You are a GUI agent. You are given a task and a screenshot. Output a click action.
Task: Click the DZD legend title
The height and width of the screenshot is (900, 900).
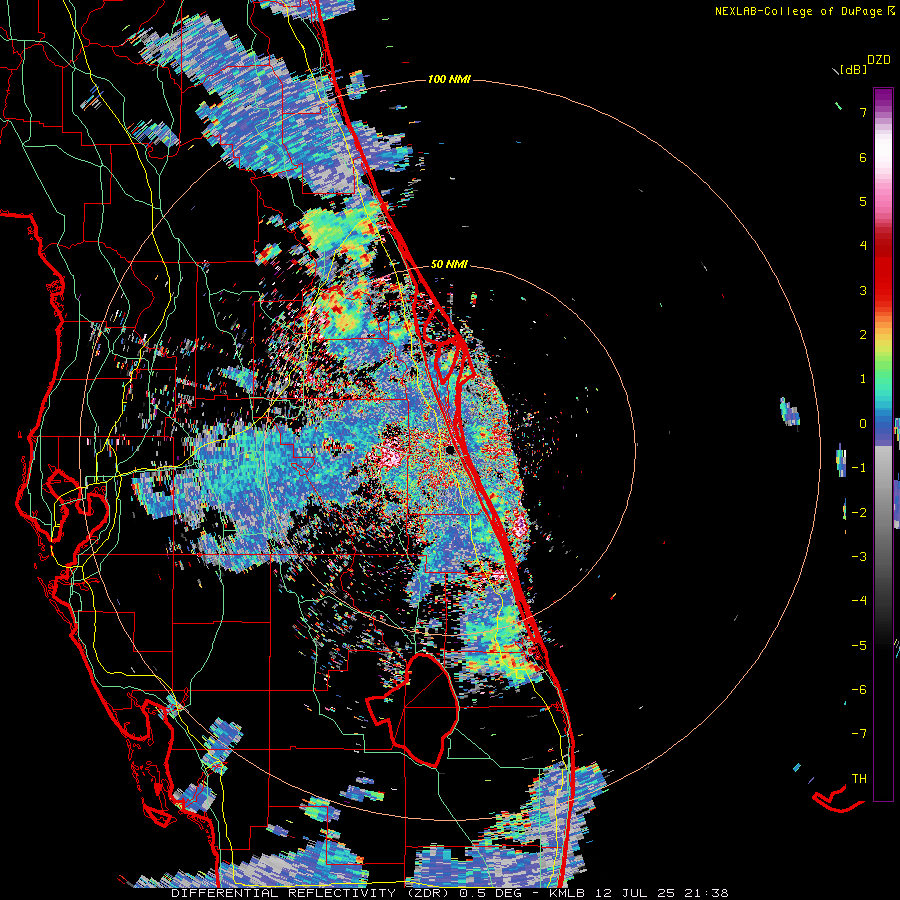tap(879, 60)
